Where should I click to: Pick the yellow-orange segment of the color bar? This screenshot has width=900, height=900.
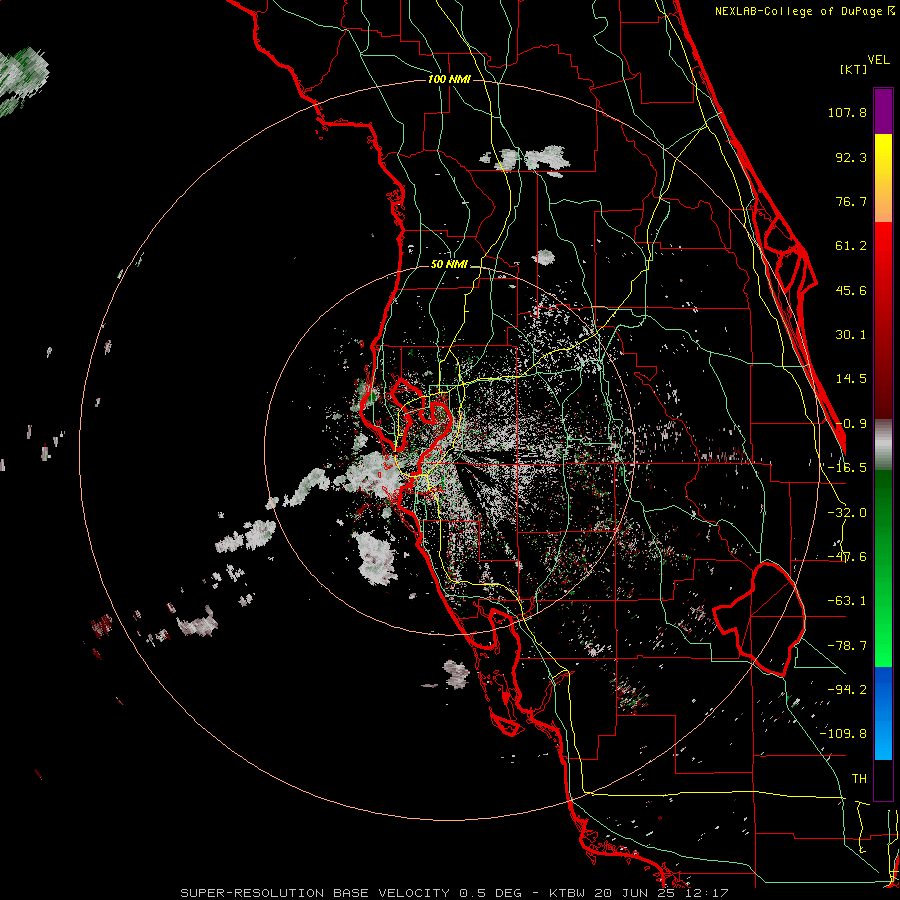point(883,178)
